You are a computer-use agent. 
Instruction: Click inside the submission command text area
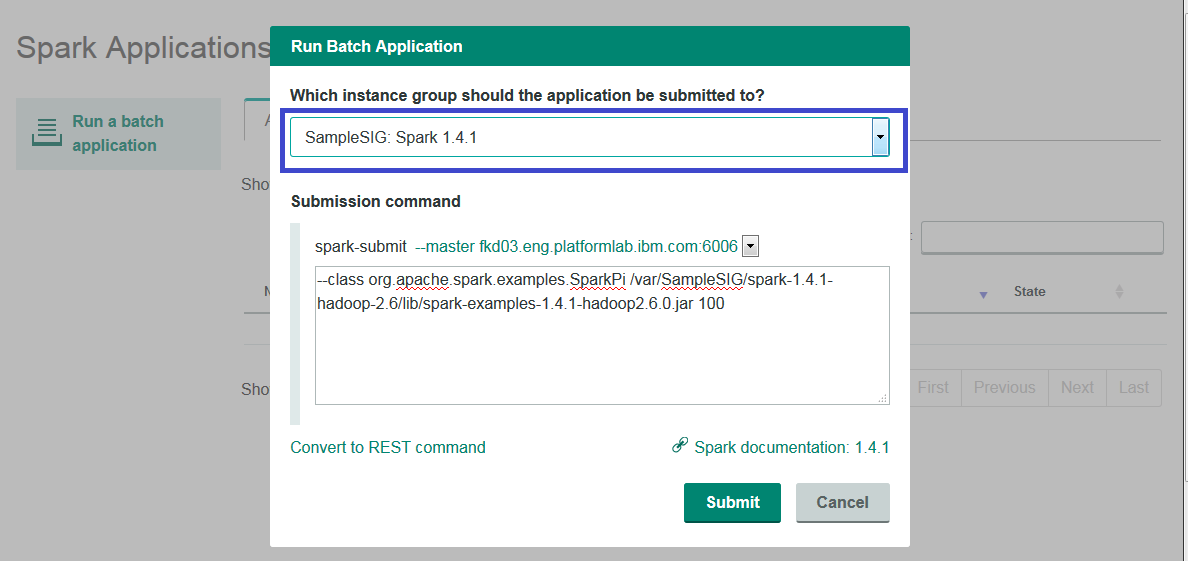point(602,335)
